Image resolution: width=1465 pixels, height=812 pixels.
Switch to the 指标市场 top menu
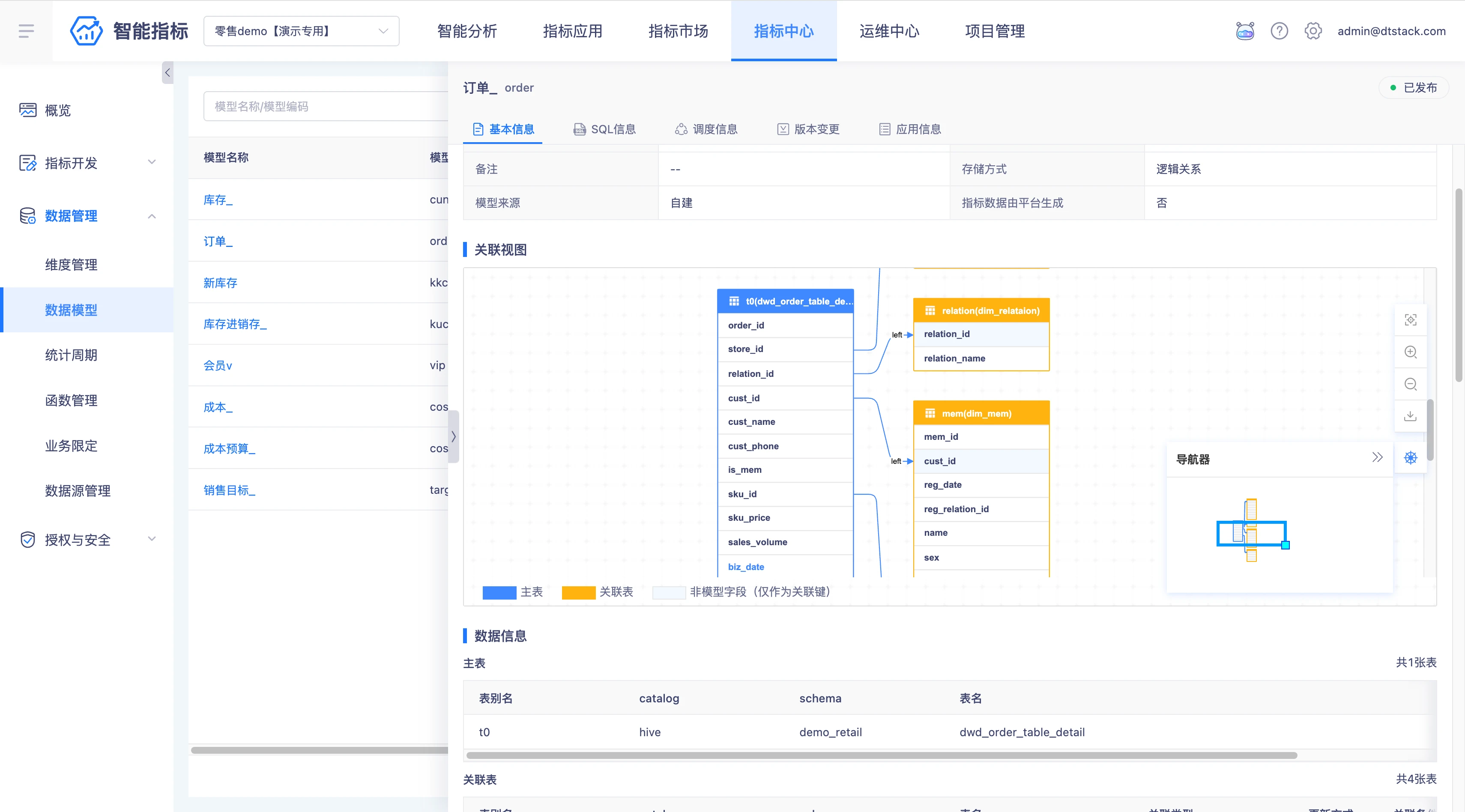(679, 31)
